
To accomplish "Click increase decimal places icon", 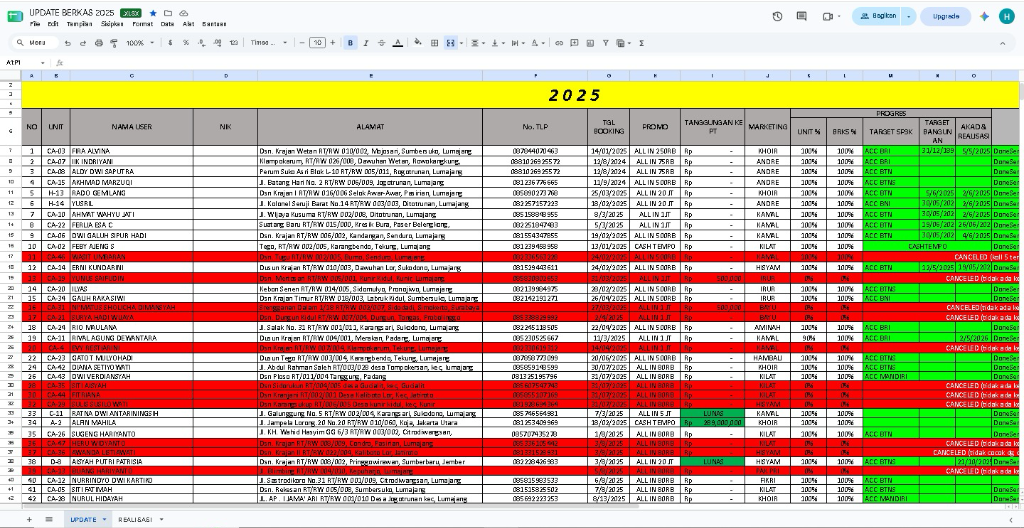I will (x=218, y=43).
